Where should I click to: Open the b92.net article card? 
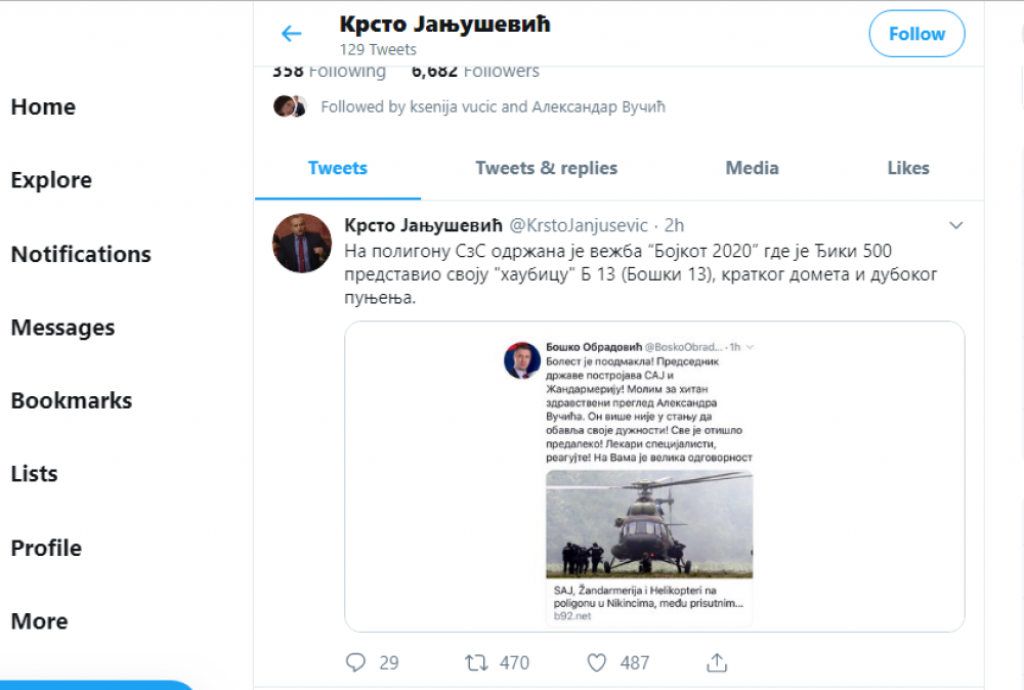646,600
